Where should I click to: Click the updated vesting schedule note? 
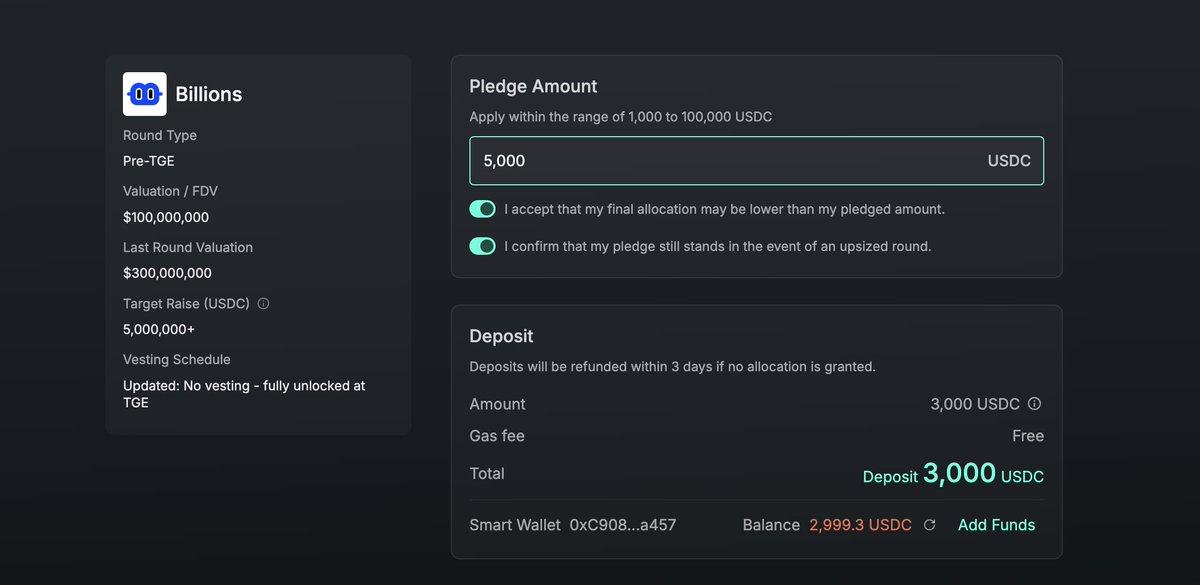(243, 394)
